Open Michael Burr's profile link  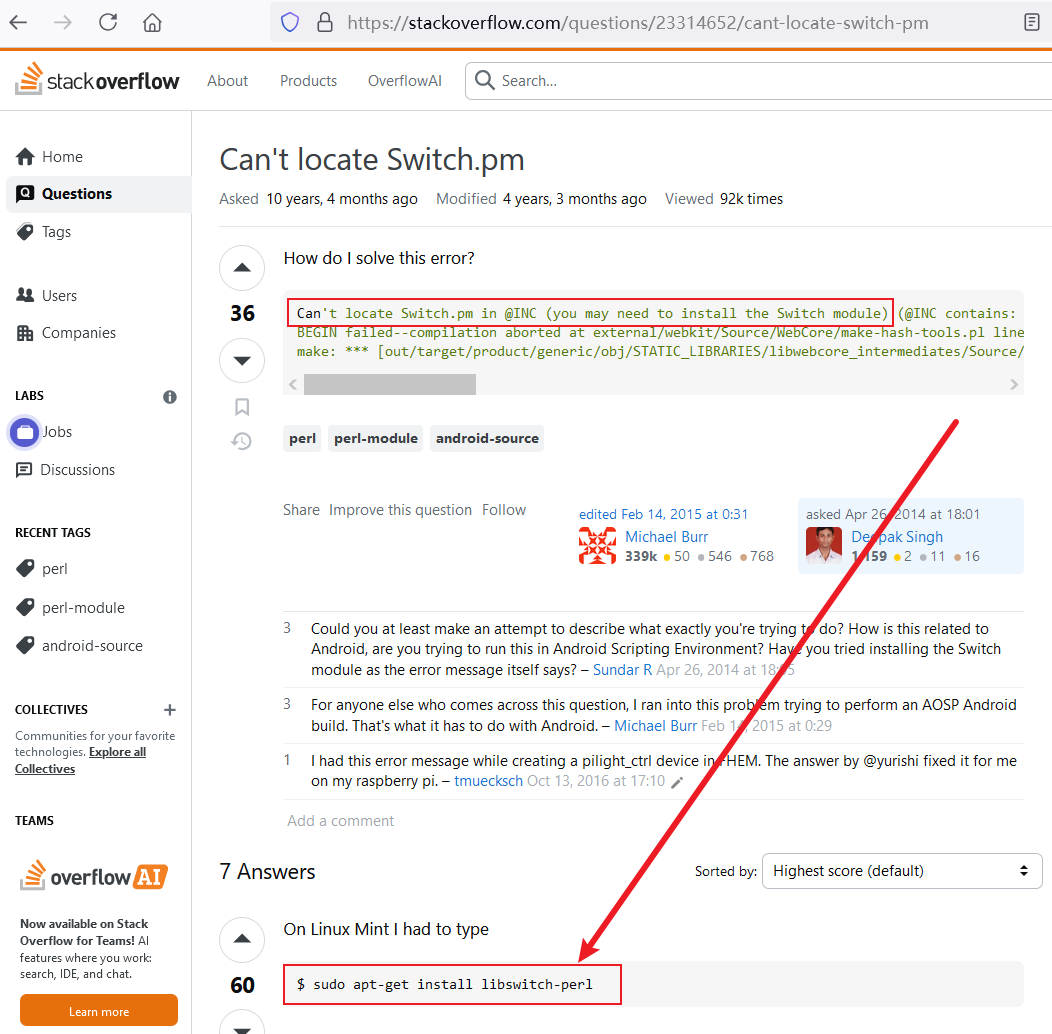666,537
